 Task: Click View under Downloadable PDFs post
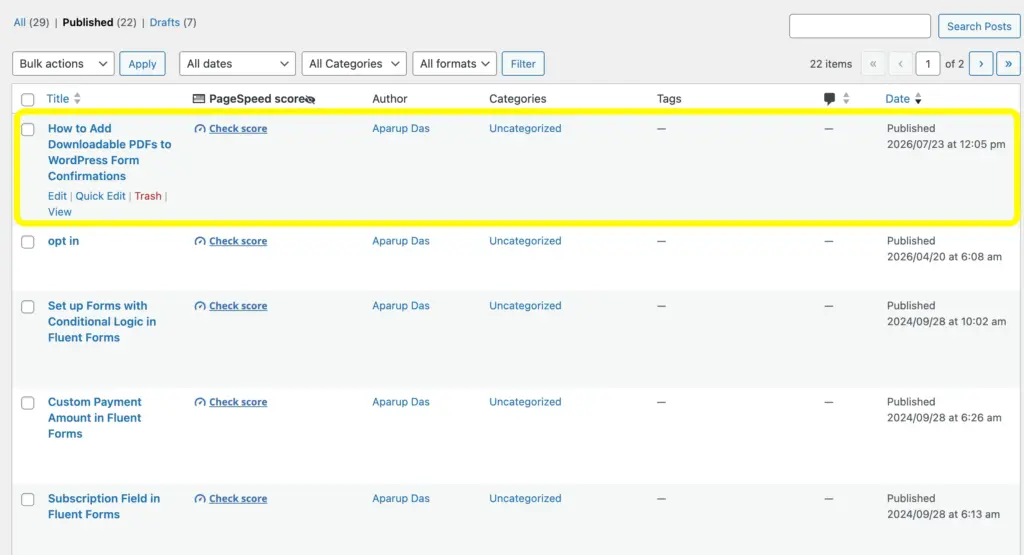[59, 212]
